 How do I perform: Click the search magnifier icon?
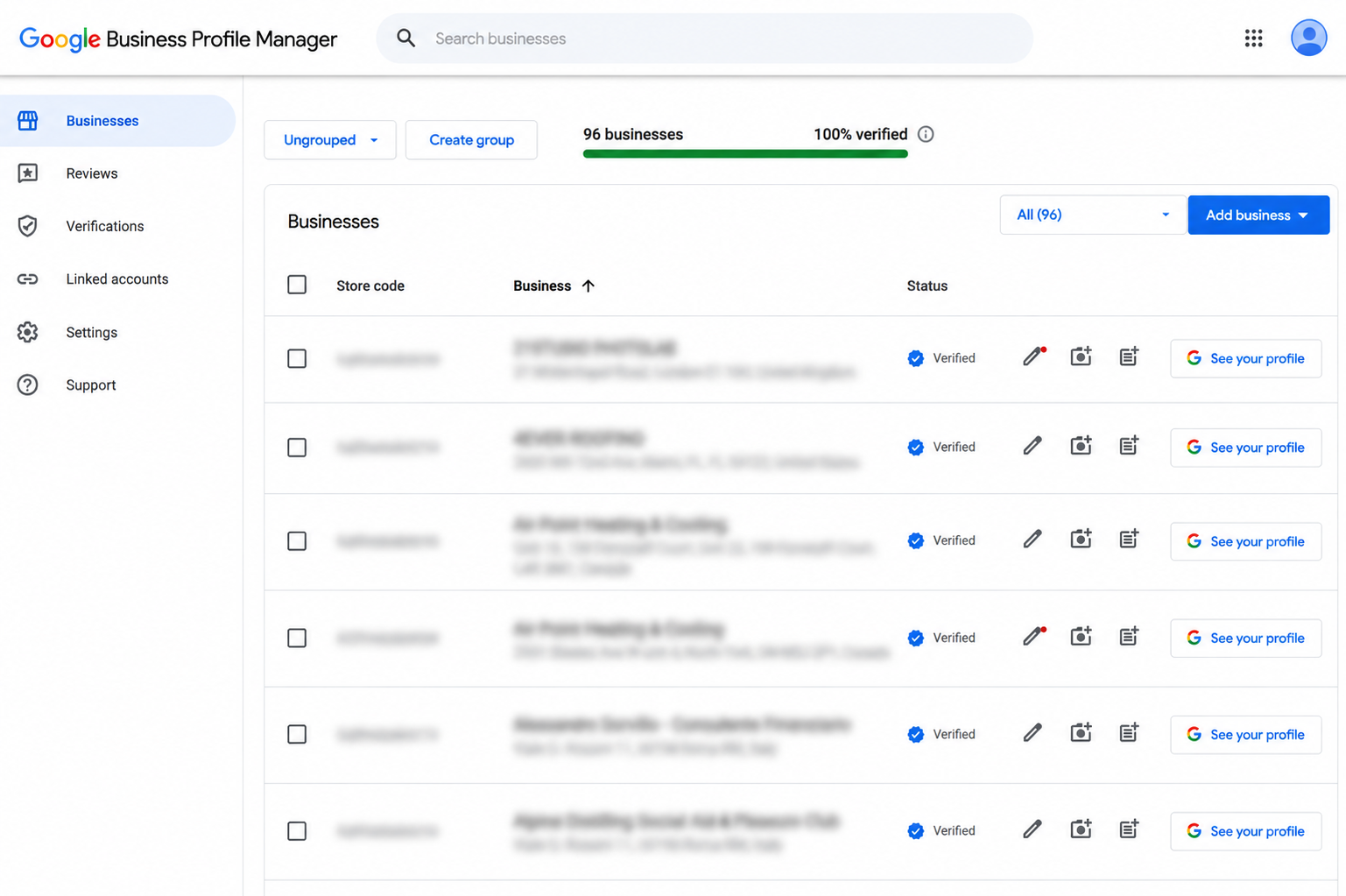click(405, 39)
